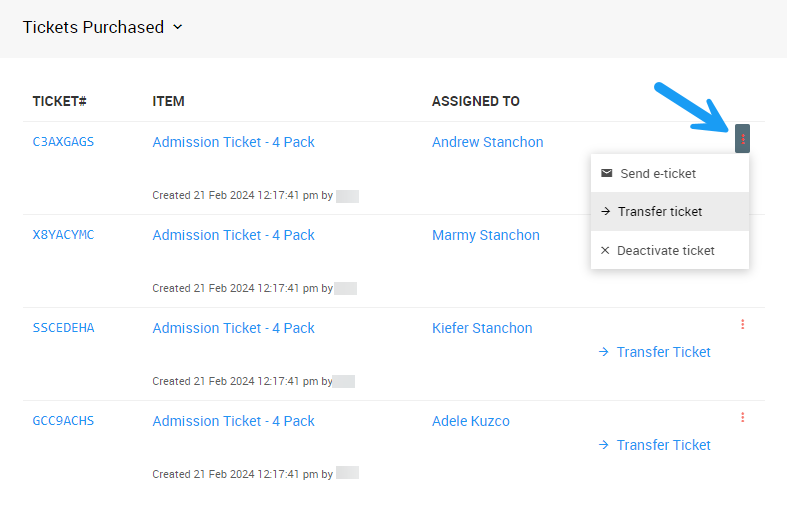Click the arrow icon in the Transfer ticket menu item

click(x=606, y=211)
